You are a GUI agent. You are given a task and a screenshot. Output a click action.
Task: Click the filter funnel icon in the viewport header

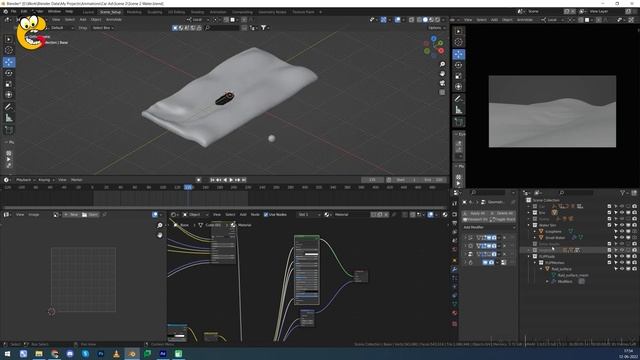(x=264, y=28)
